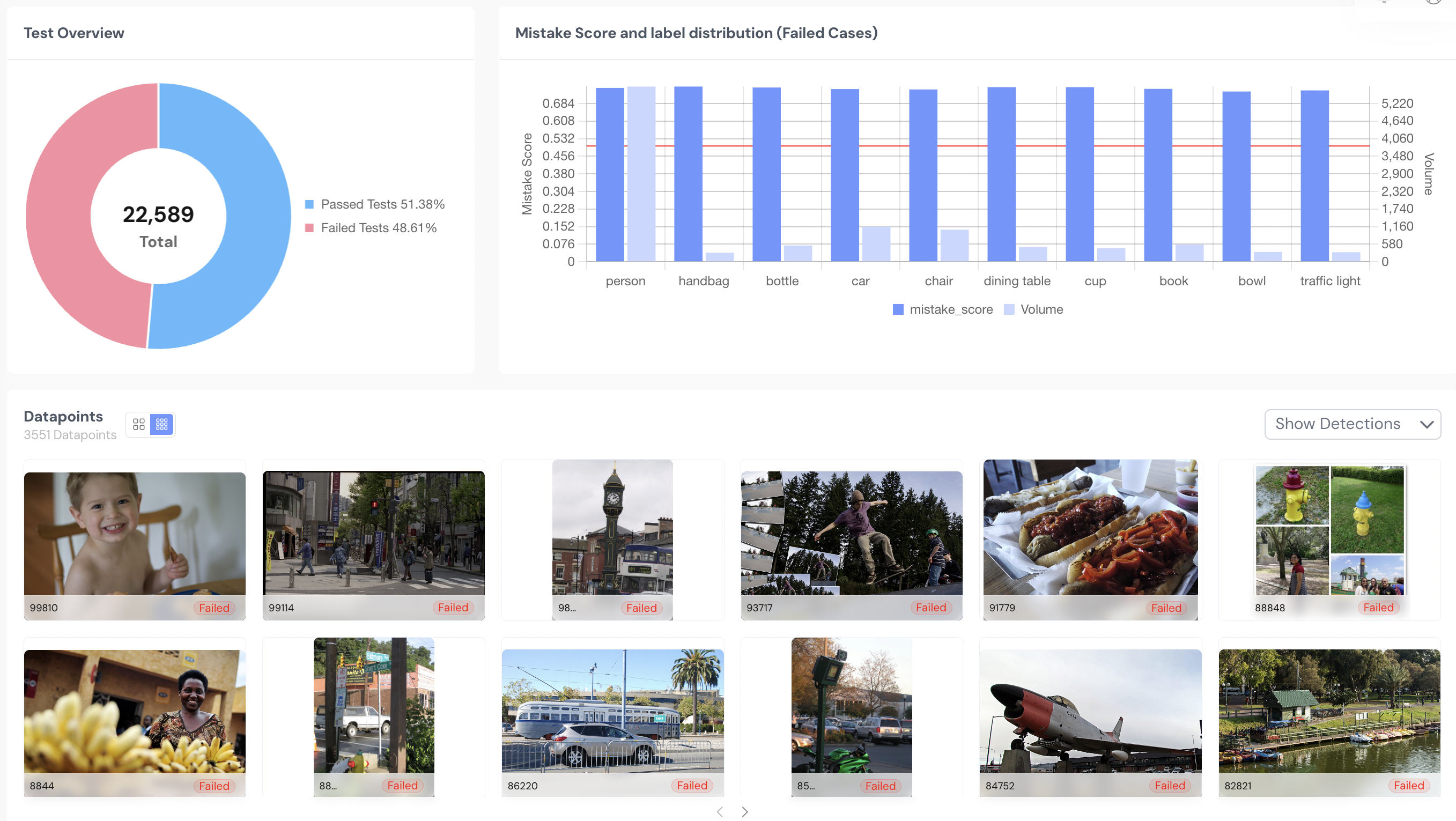1456x821 pixels.
Task: Go to next datapoints page arrow
Action: point(745,812)
